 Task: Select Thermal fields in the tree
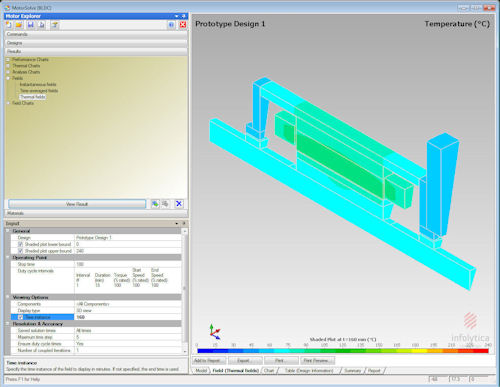pos(33,97)
